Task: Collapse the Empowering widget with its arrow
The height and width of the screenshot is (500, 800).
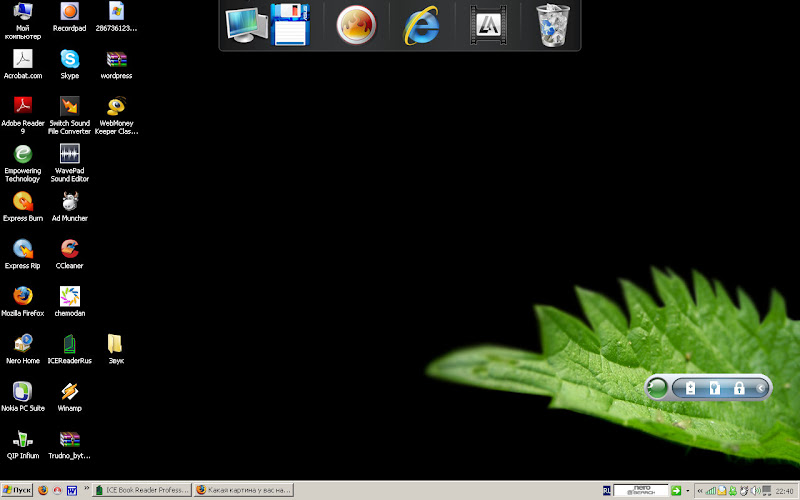Action: click(761, 388)
